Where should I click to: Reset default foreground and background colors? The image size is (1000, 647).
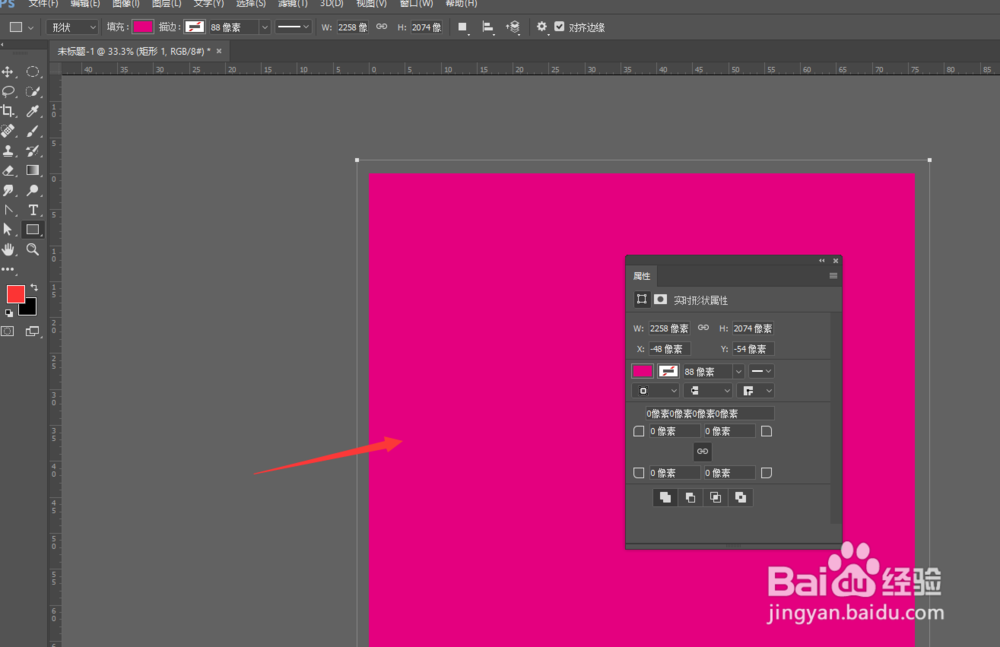pyautogui.click(x=9, y=313)
